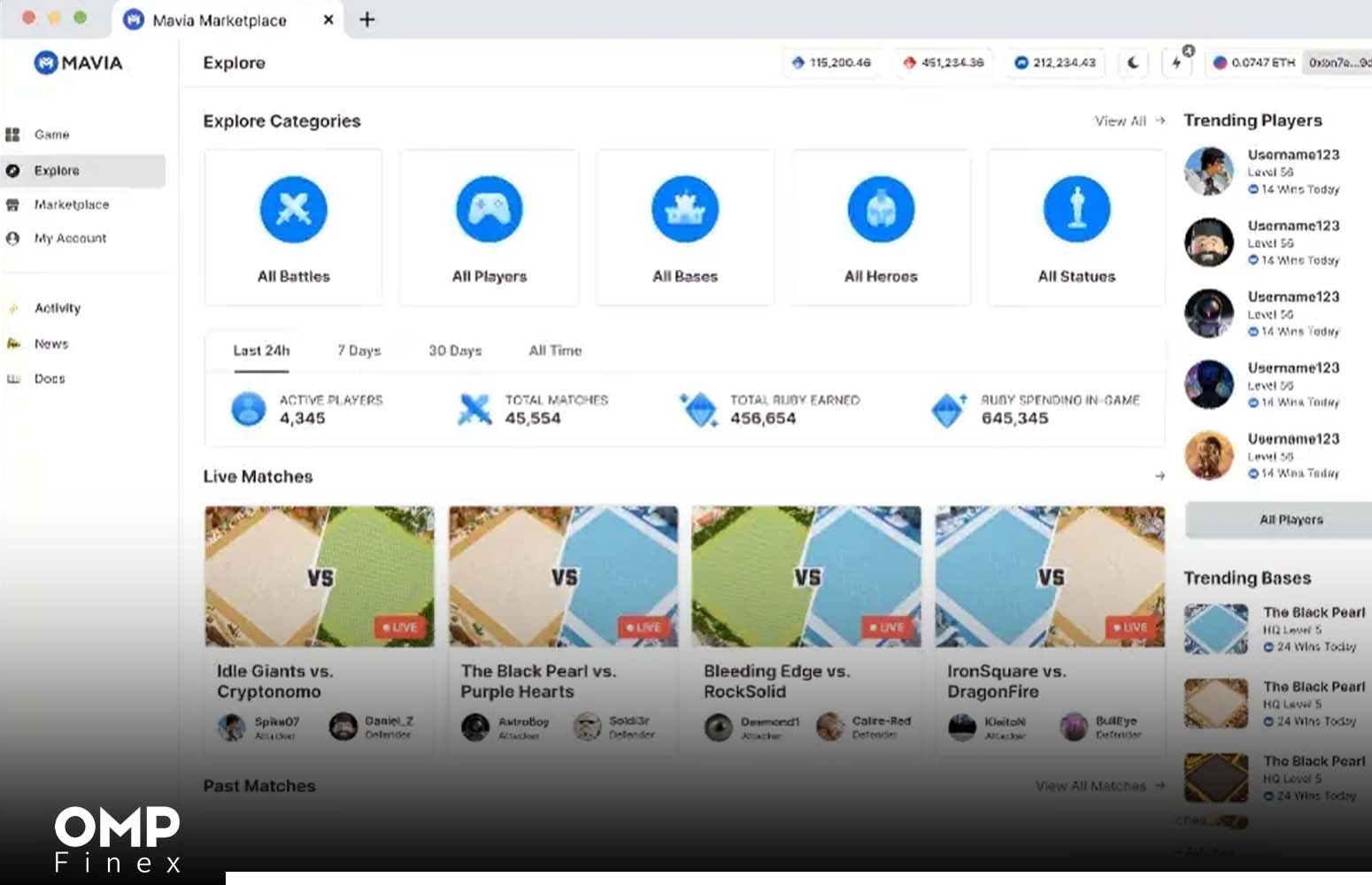The width and height of the screenshot is (1372, 885).
Task: Click the Caire-Red defender avatar
Action: 830,727
